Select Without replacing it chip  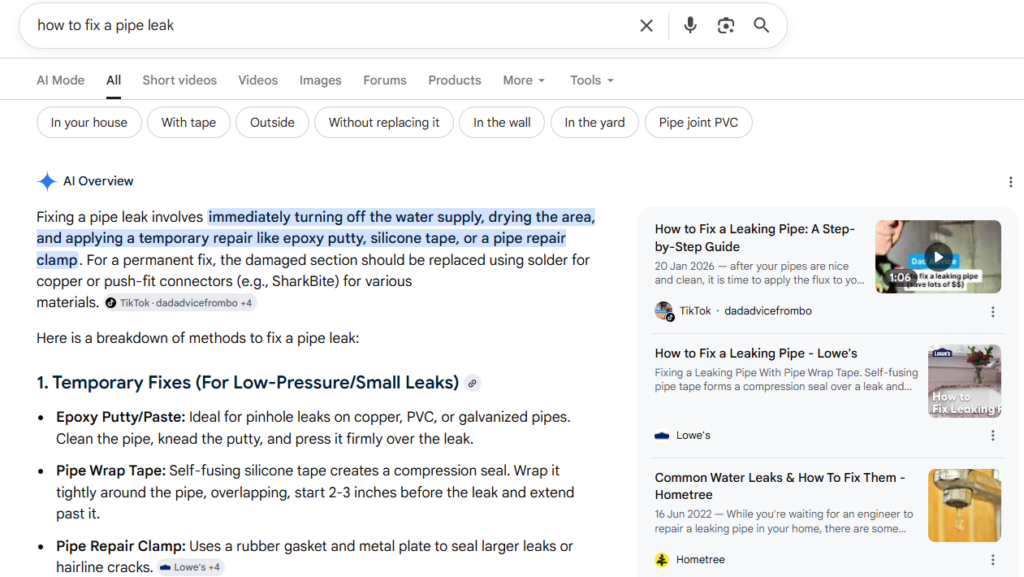pyautogui.click(x=384, y=123)
